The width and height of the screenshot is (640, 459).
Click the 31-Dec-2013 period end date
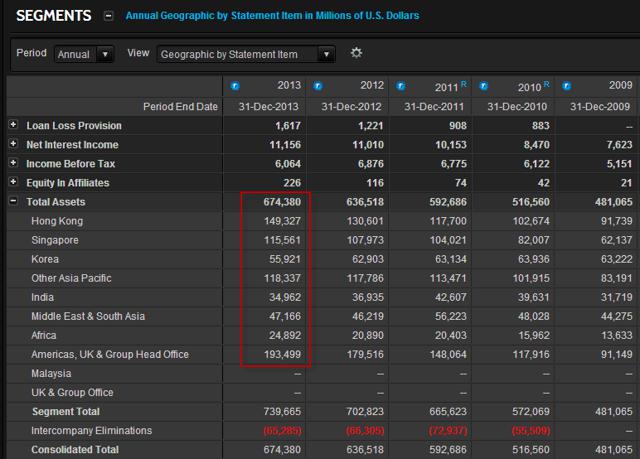click(269, 106)
